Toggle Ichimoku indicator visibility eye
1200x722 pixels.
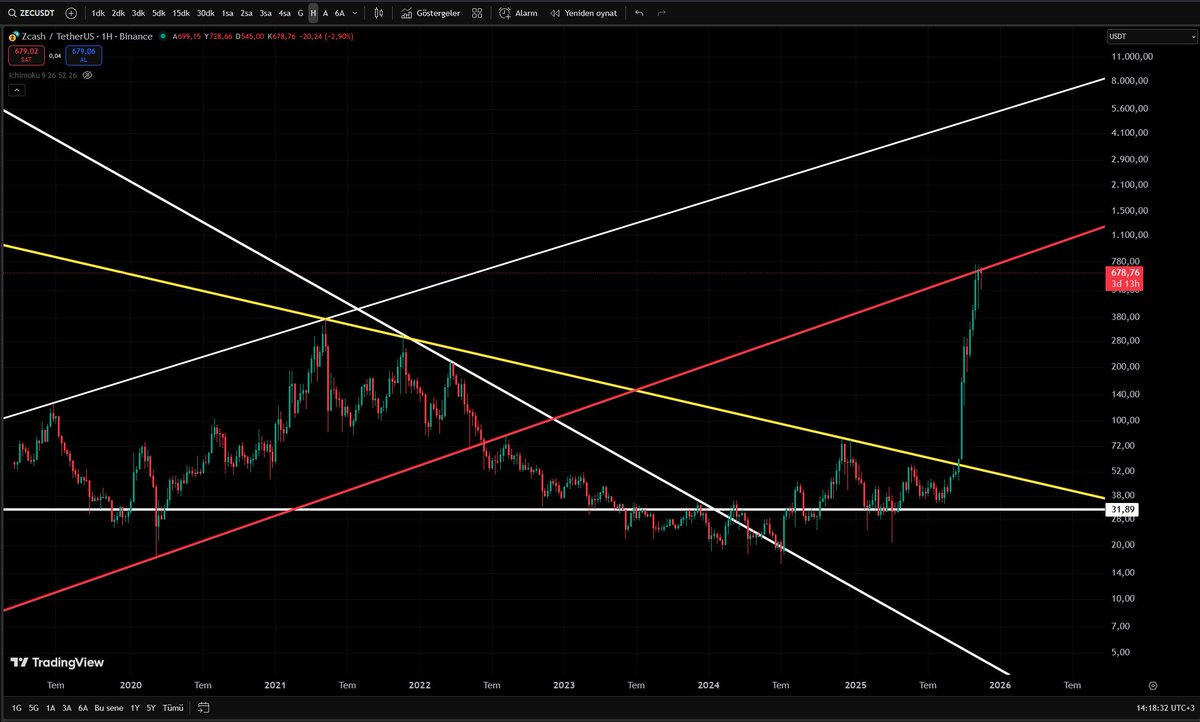pyautogui.click(x=88, y=75)
